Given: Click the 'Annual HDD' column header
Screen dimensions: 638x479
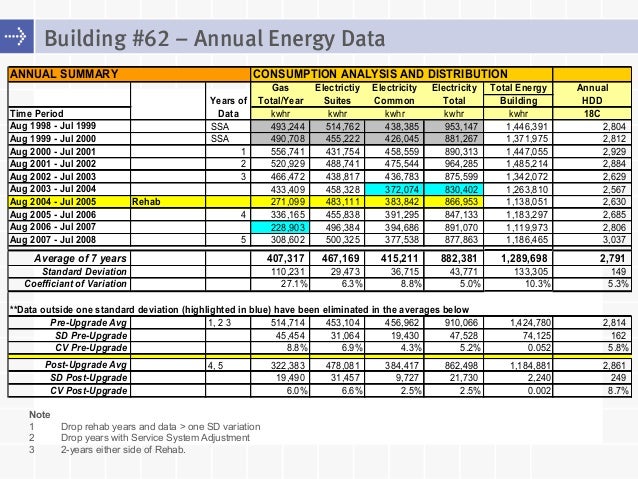Looking at the screenshot, I should coord(592,94).
